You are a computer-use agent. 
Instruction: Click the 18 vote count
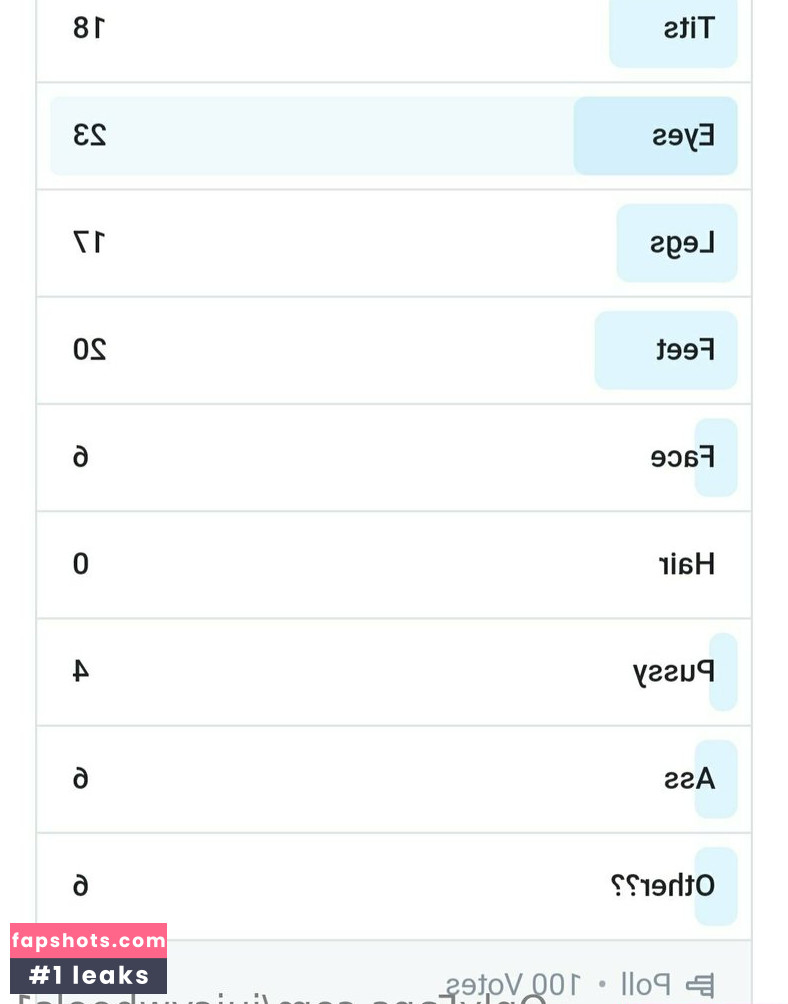tap(89, 28)
